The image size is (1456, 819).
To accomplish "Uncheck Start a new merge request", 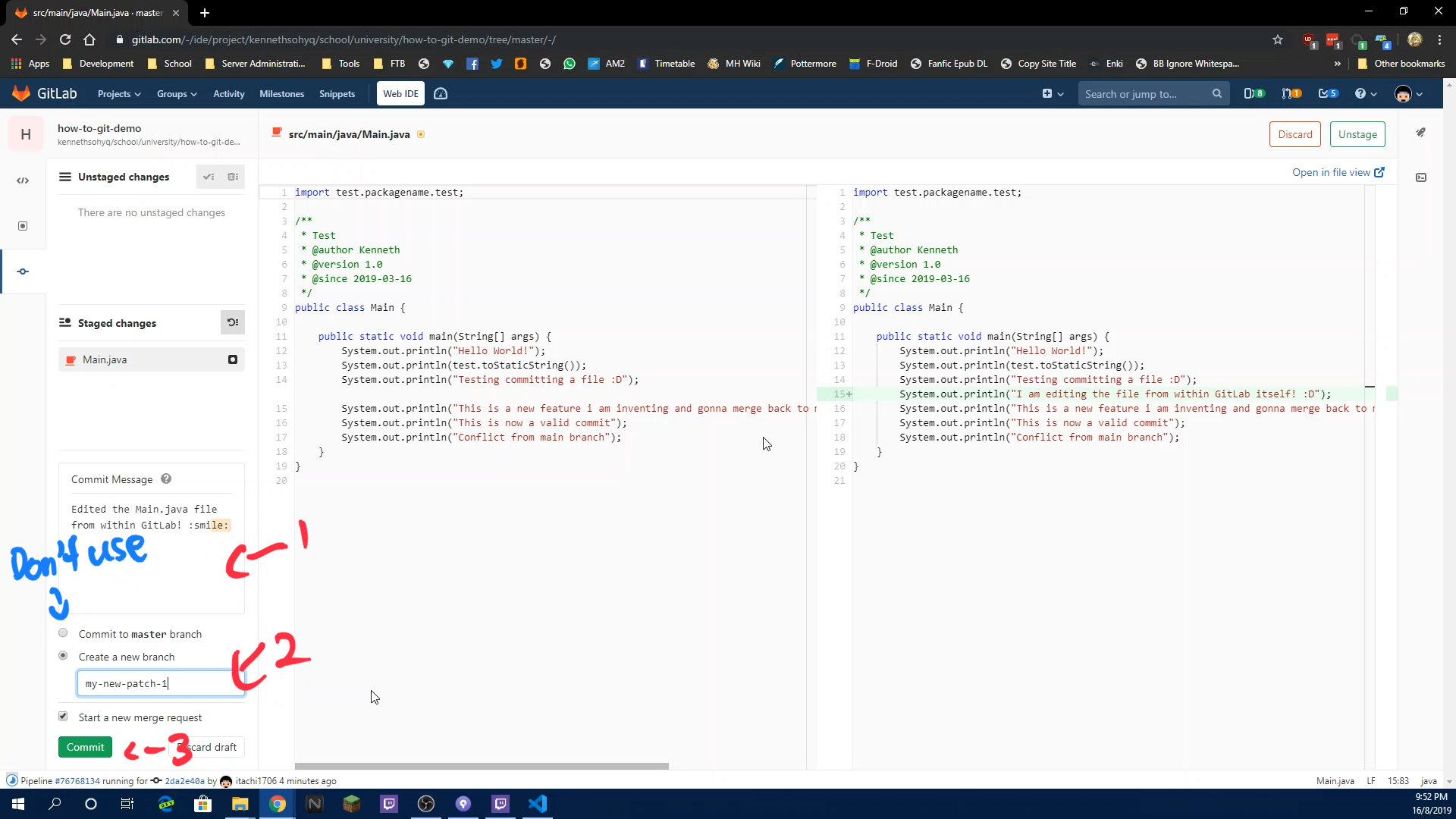I will 63,716.
